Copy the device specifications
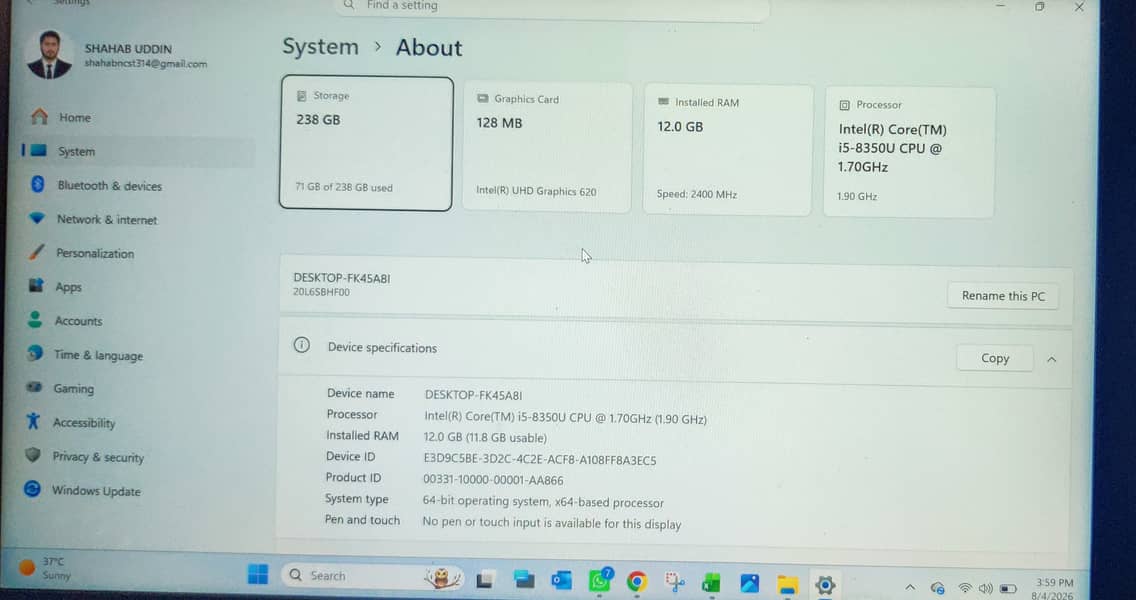 [x=995, y=358]
